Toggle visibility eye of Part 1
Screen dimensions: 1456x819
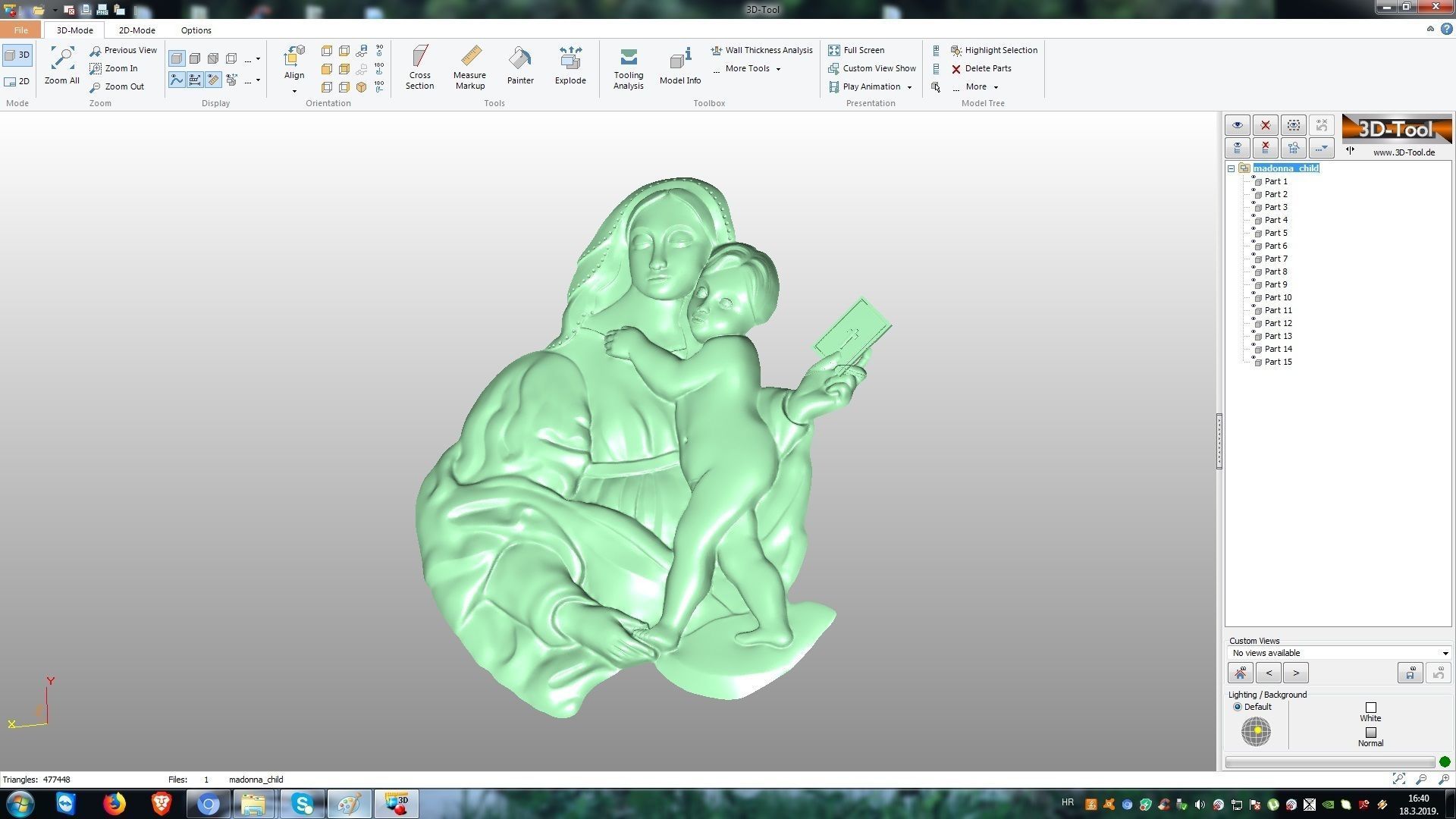[x=1254, y=177]
